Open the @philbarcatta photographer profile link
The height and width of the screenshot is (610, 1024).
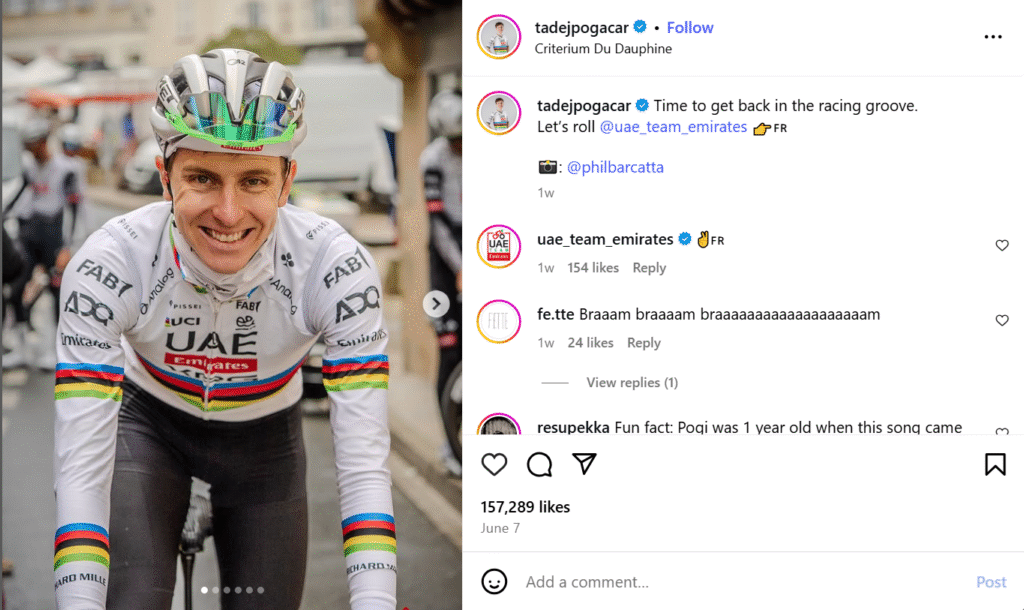click(615, 167)
